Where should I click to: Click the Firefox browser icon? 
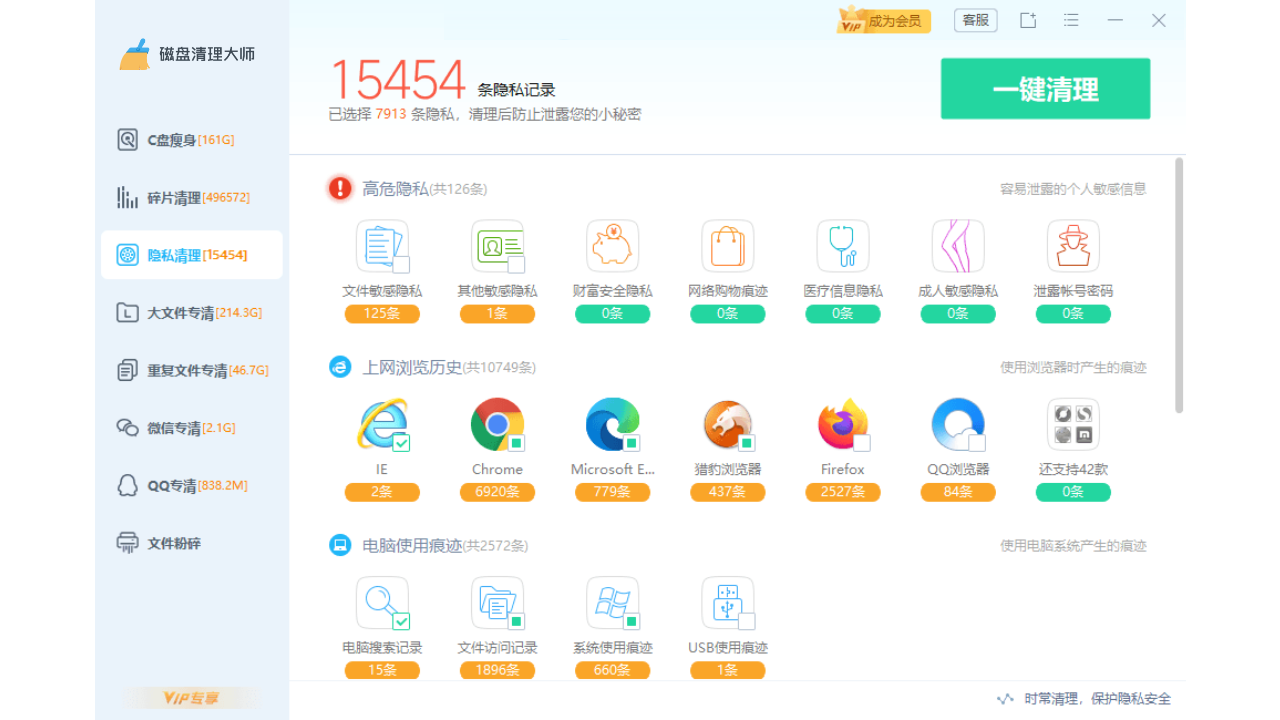click(842, 424)
